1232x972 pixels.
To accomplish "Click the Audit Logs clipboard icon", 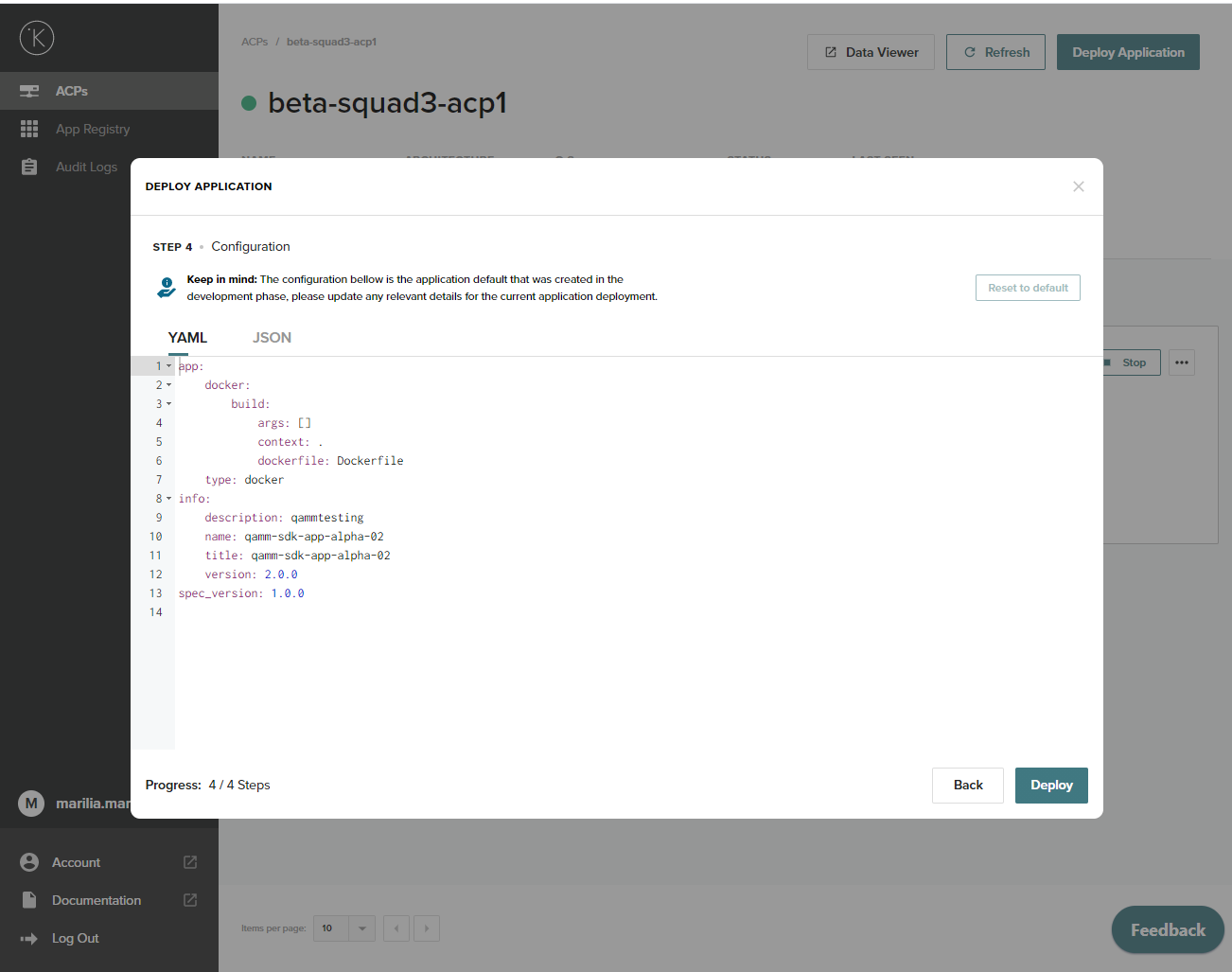I will [29, 167].
